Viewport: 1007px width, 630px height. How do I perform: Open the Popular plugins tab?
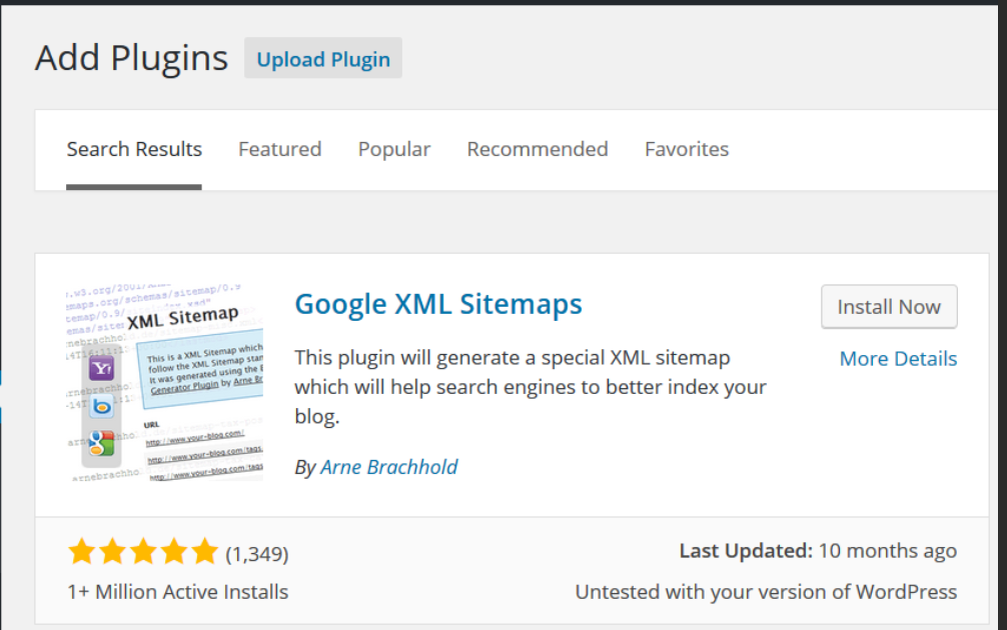click(394, 149)
